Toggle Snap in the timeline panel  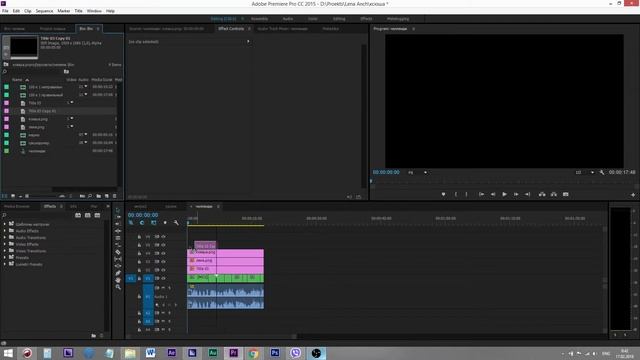coord(142,223)
